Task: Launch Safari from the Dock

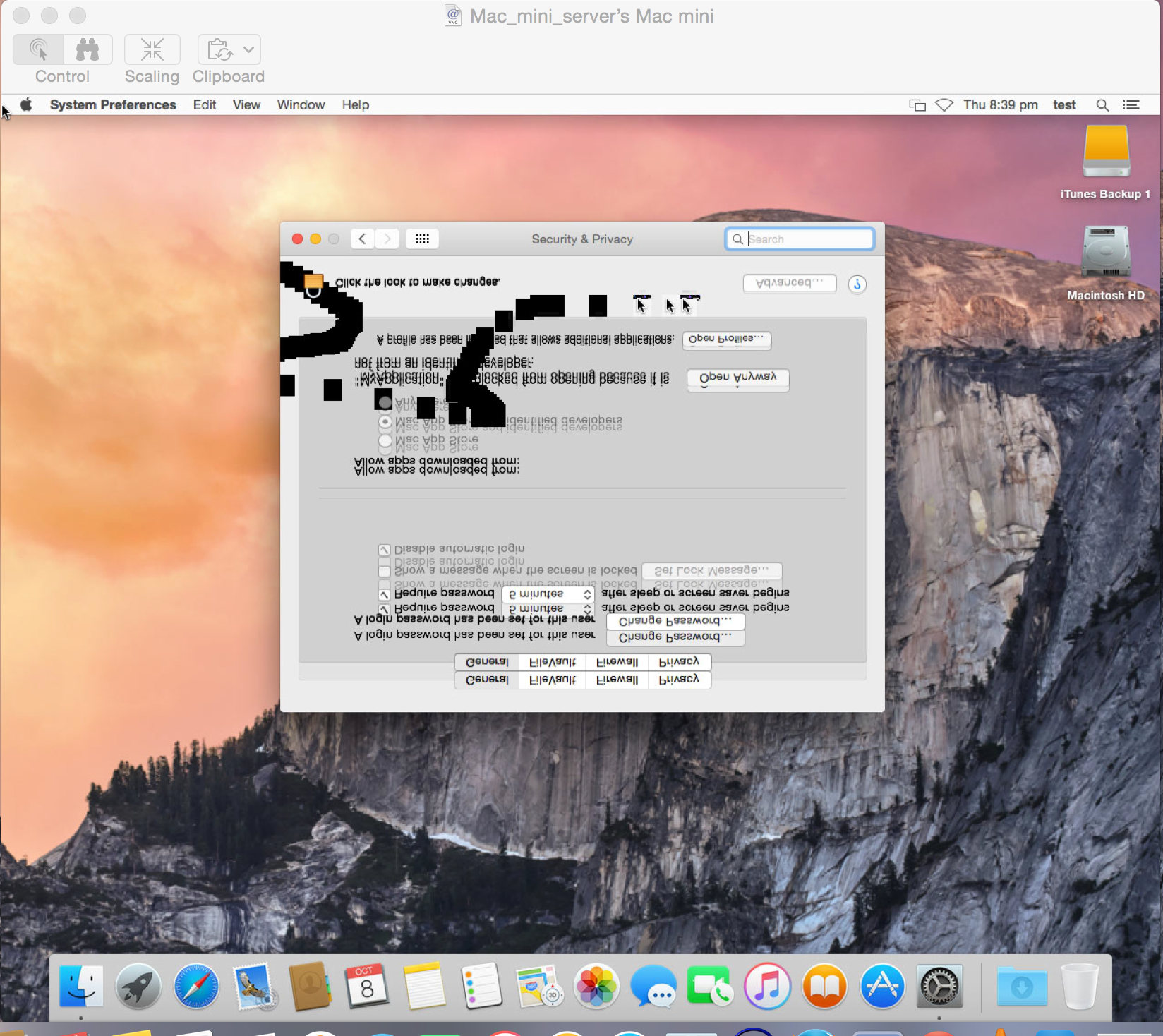Action: [196, 986]
